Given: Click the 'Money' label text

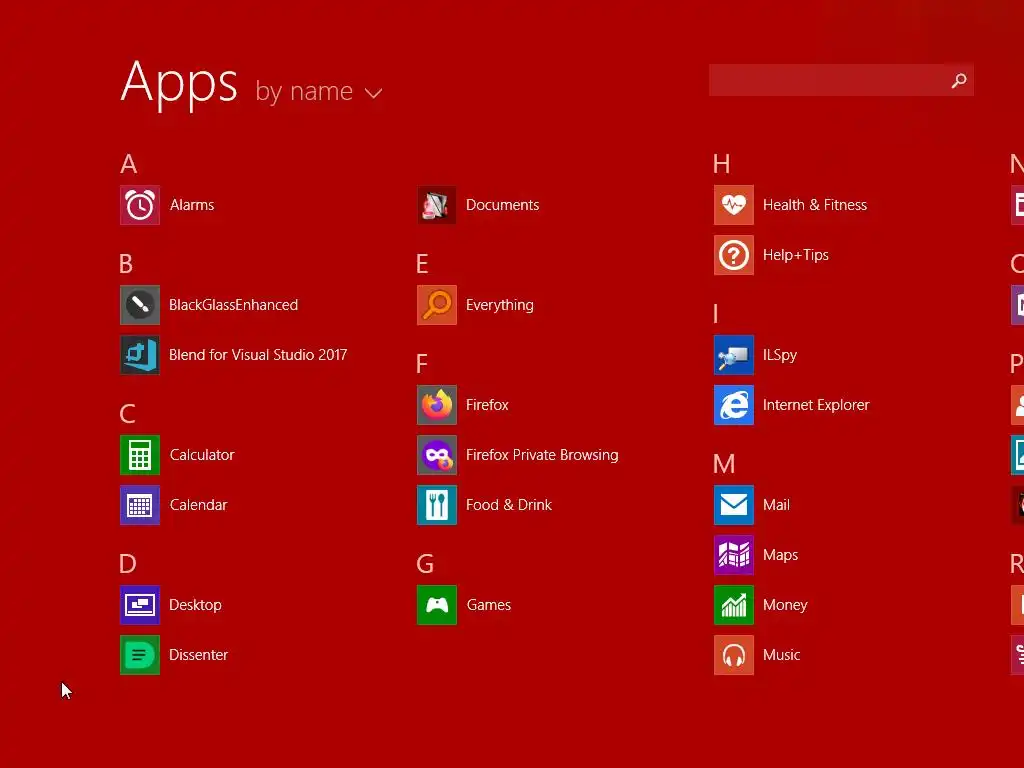Looking at the screenshot, I should (x=785, y=605).
